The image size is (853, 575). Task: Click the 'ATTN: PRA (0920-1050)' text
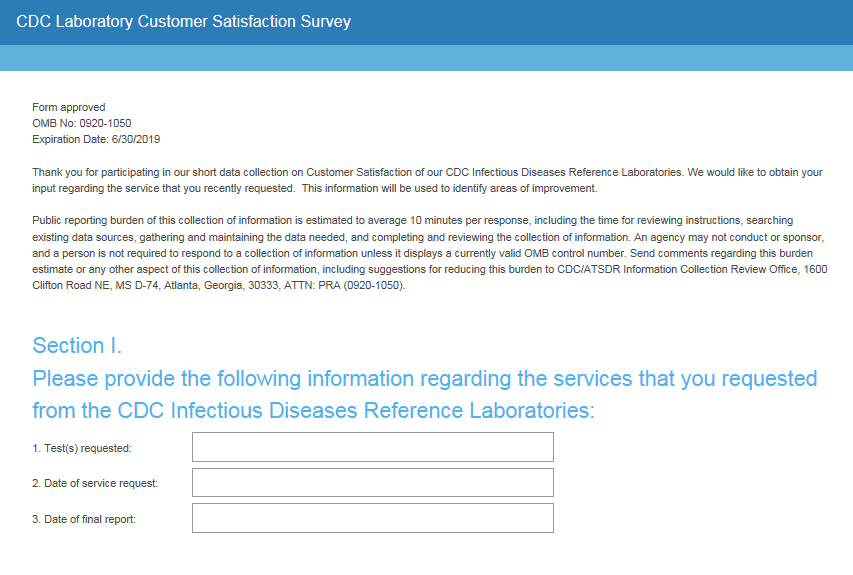[344, 285]
